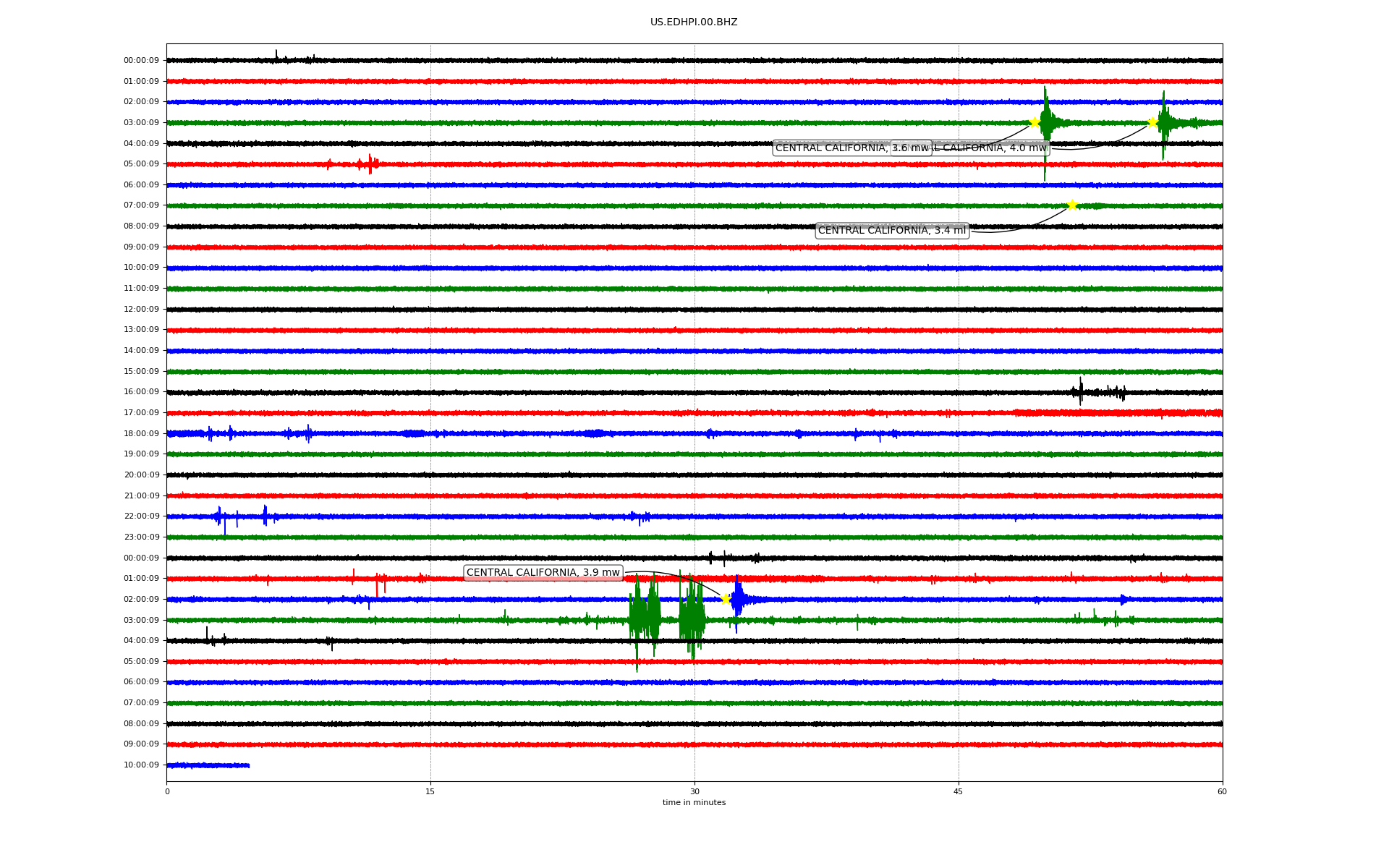
Task: Click the 22:00:09 row time label
Action: coord(141,516)
